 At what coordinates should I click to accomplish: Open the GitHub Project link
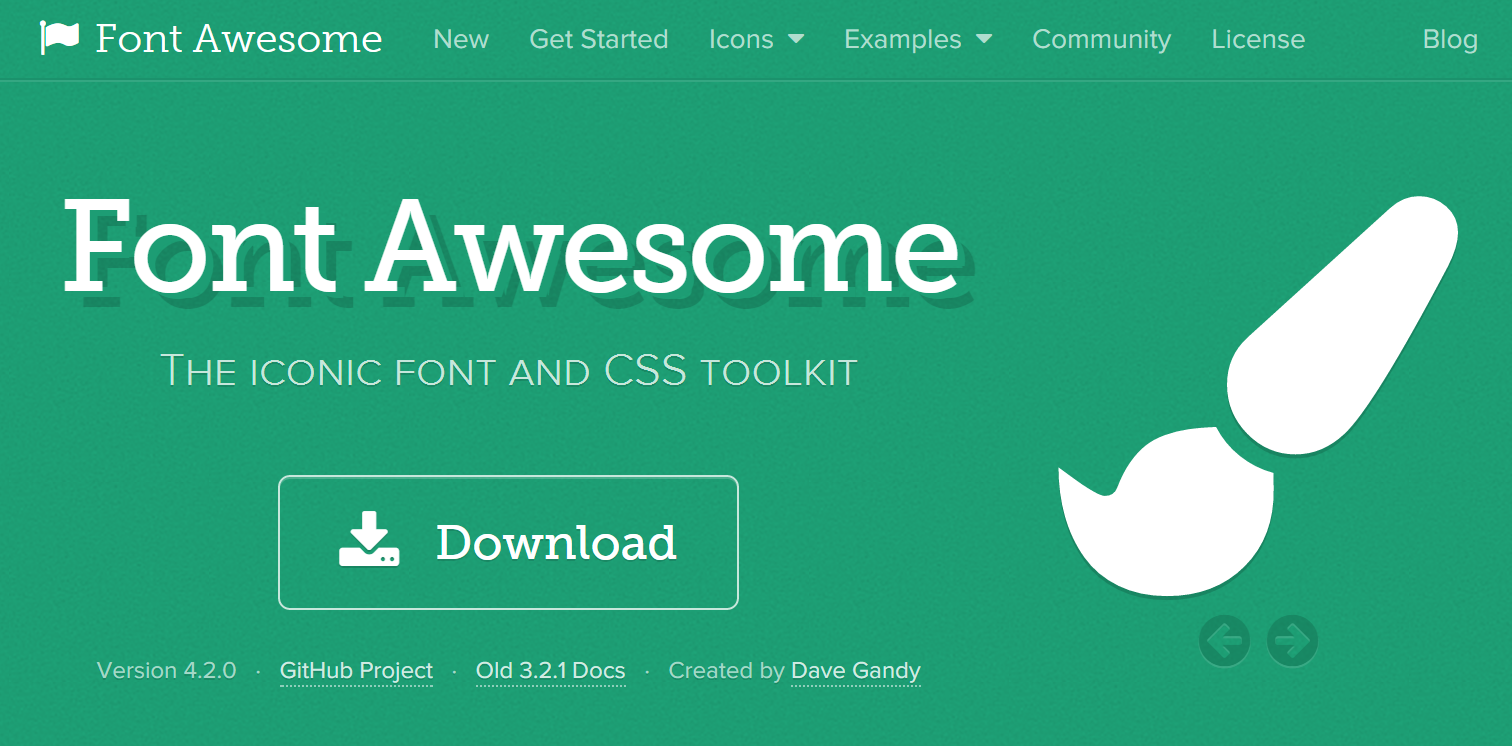click(357, 670)
